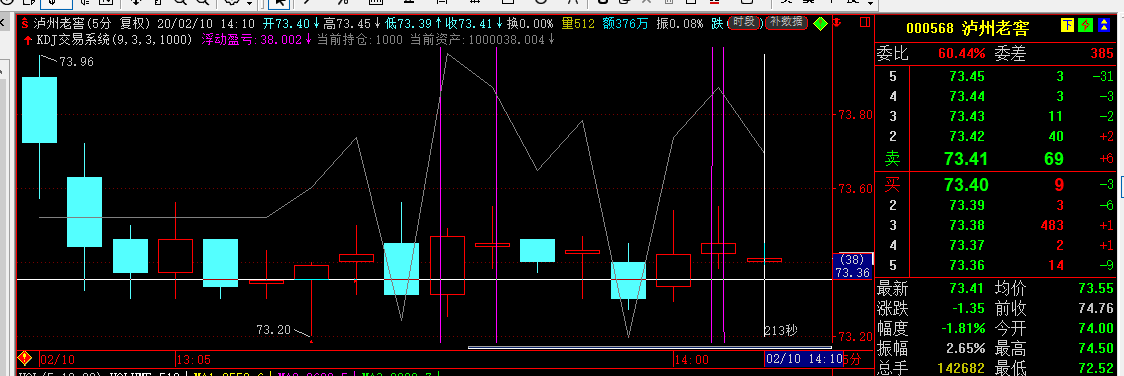This screenshot has height=376, width=1124.
Task: Click the green diamond icon beside 补数据
Action: click(x=821, y=23)
